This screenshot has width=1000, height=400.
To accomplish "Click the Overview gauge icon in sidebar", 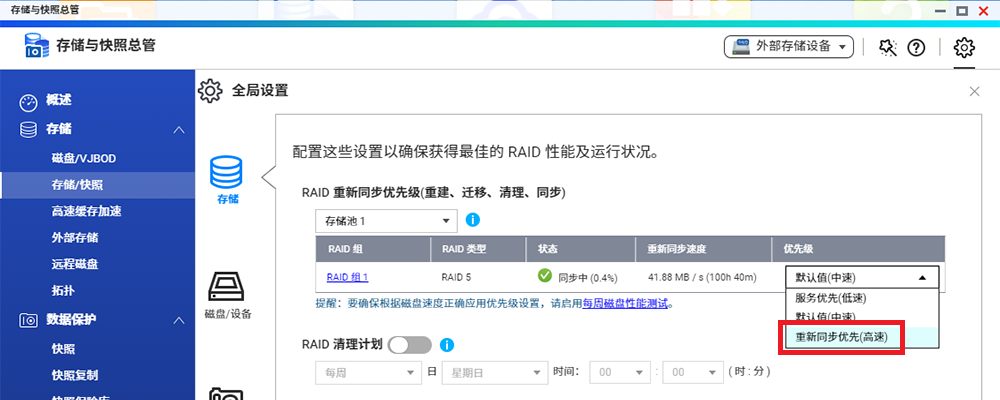I will coord(29,101).
